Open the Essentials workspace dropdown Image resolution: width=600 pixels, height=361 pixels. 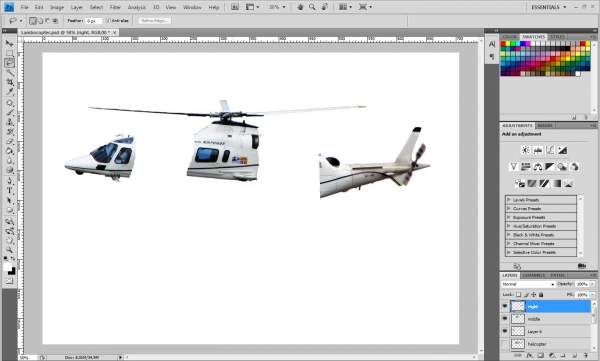pyautogui.click(x=548, y=7)
